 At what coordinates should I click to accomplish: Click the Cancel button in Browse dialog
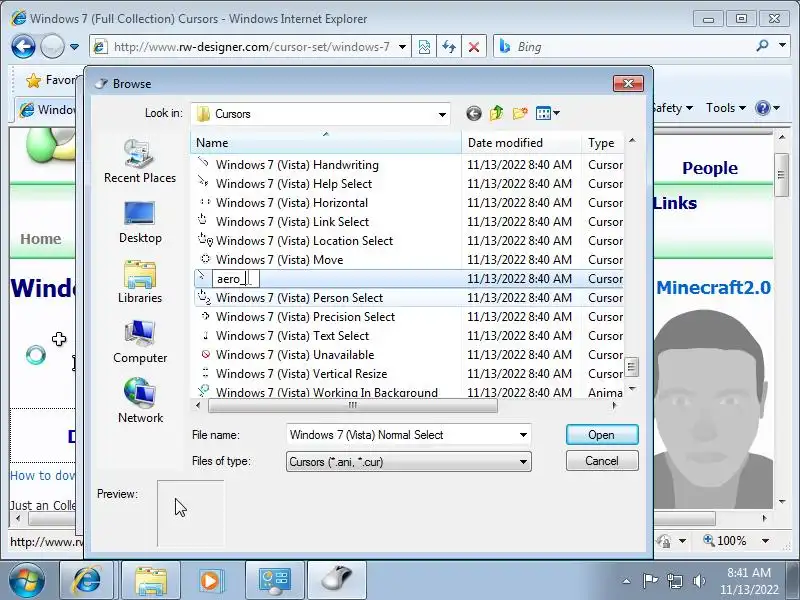coord(602,461)
